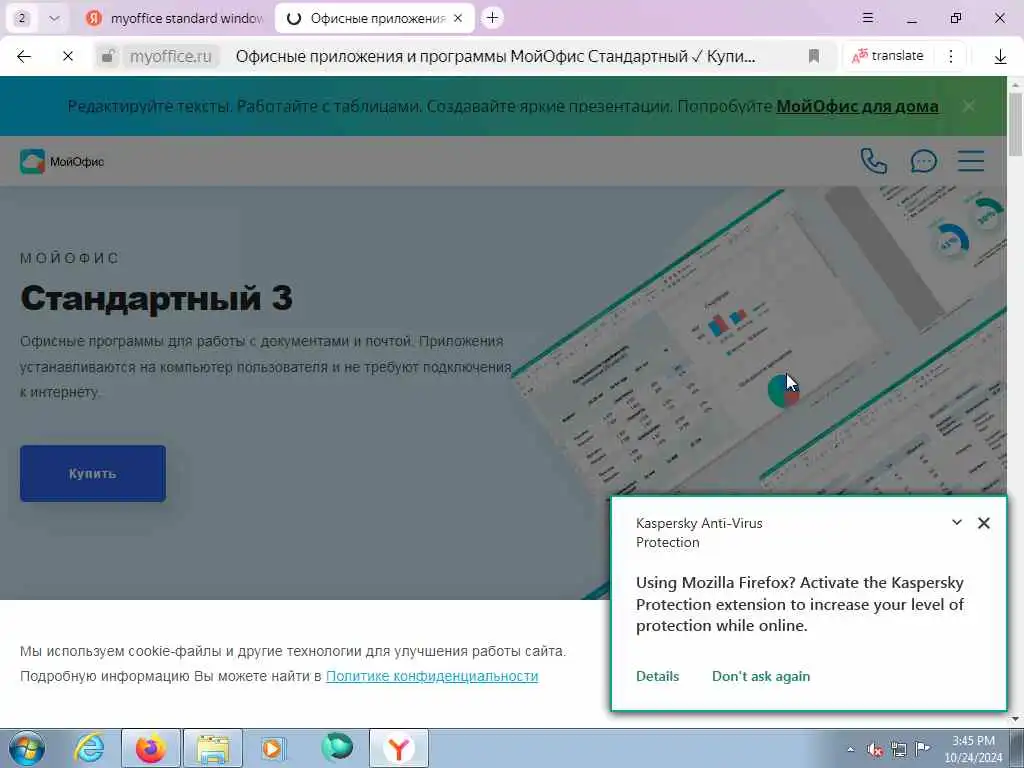Open the Политике конфиденциальности link
This screenshot has width=1024, height=768.
click(432, 676)
